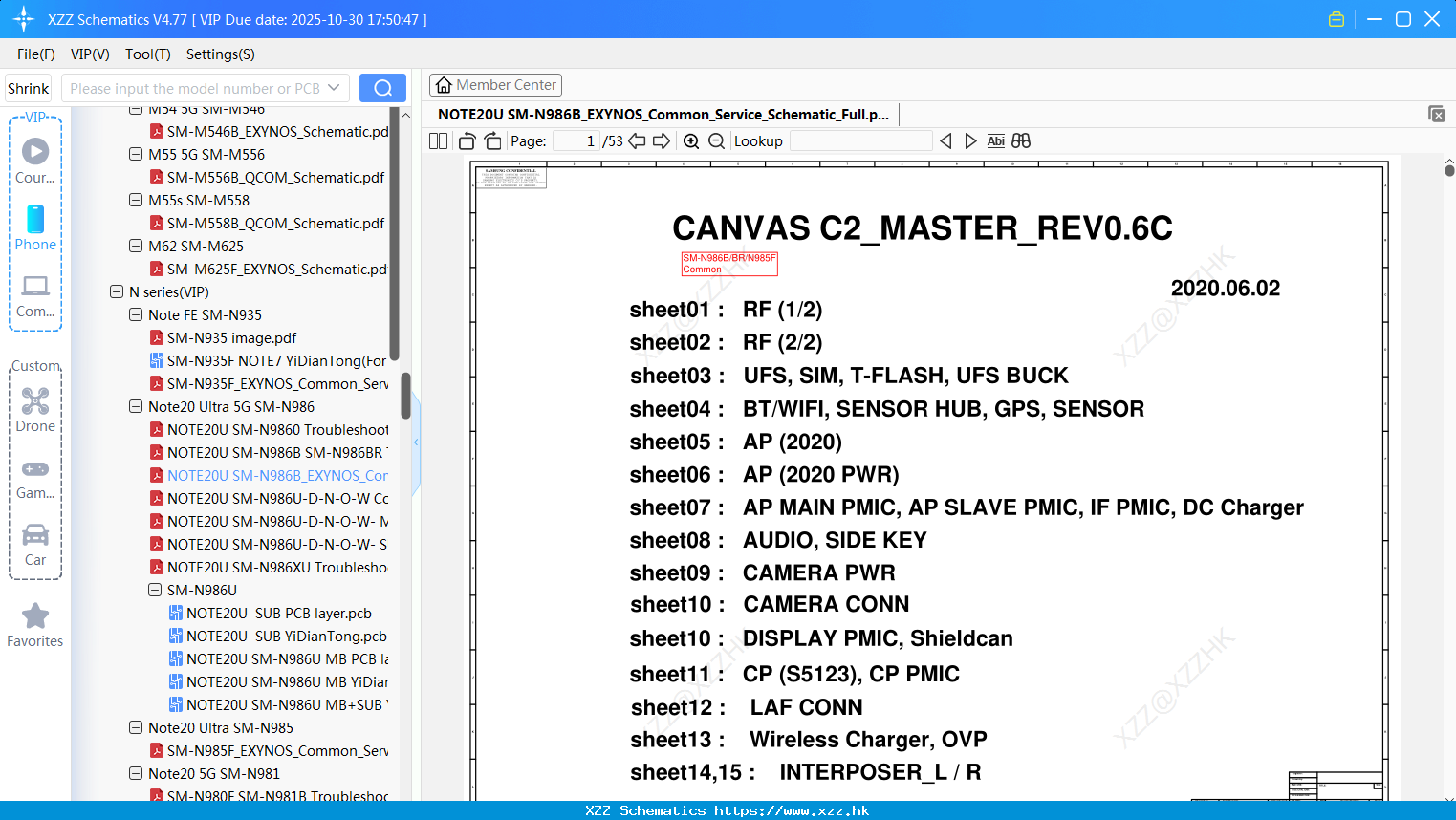This screenshot has width=1456, height=820.
Task: Collapse the Note FE SM-N935 node
Action: pos(136,314)
